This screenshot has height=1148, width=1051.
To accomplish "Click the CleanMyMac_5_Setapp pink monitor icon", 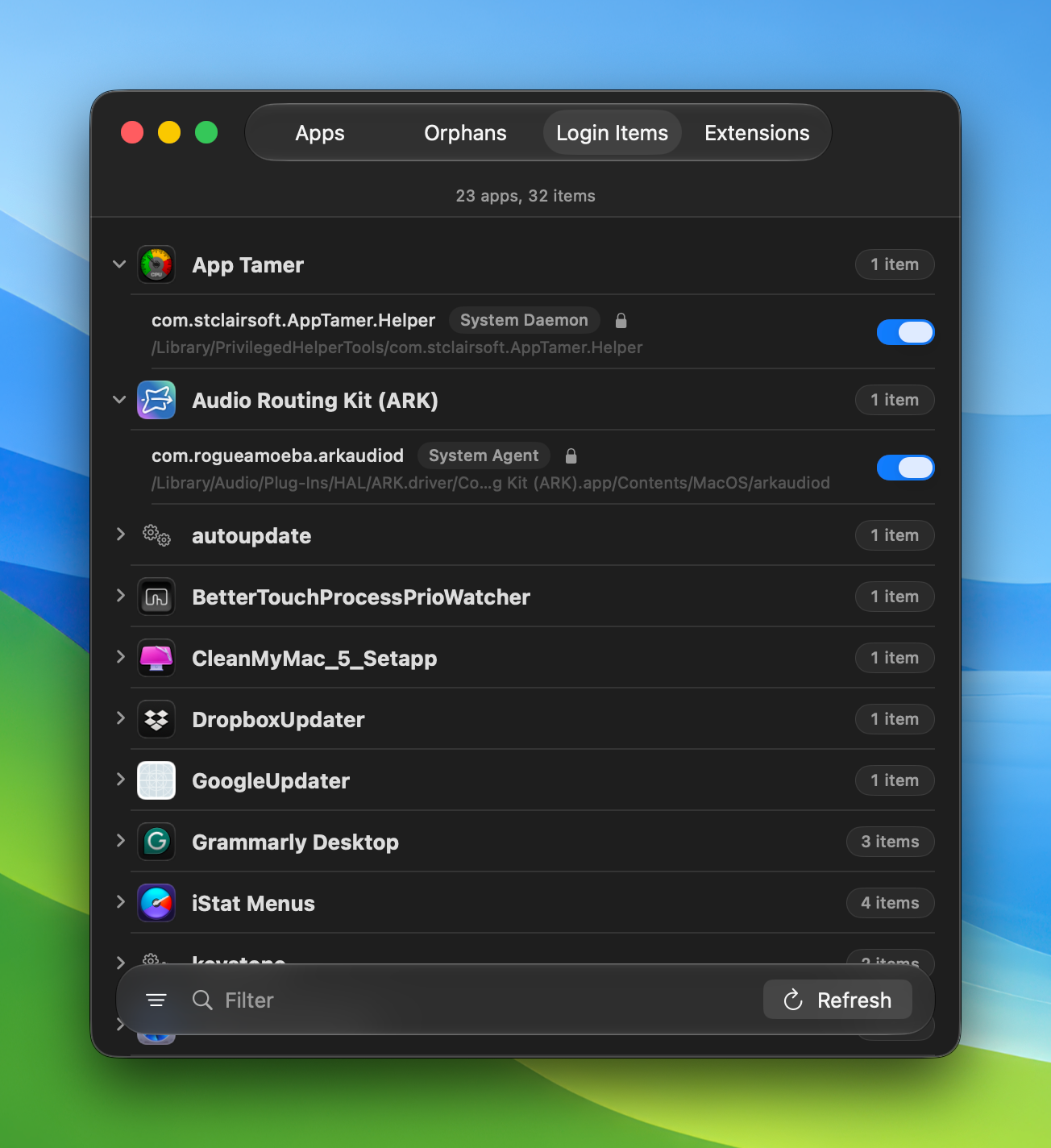I will 156,658.
